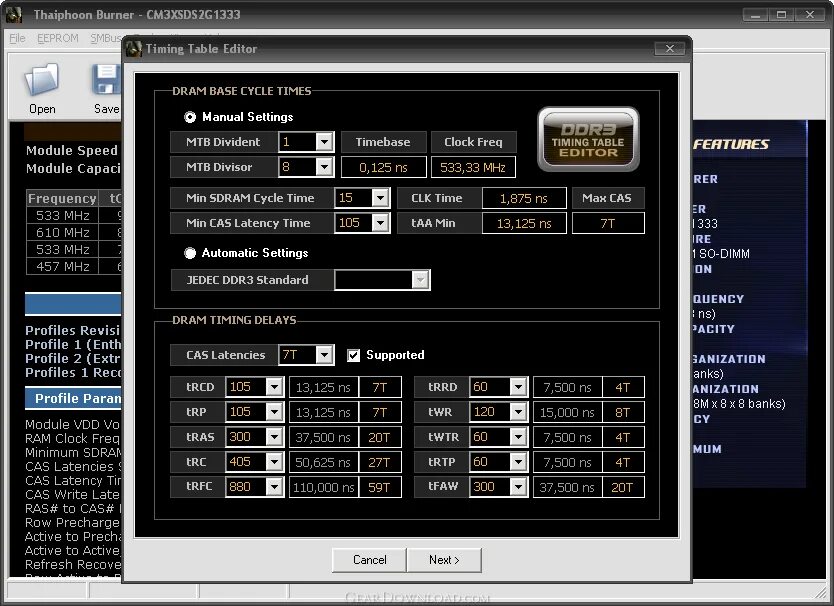834x606 pixels.
Task: Open the EEPROM menu
Action: [57, 38]
